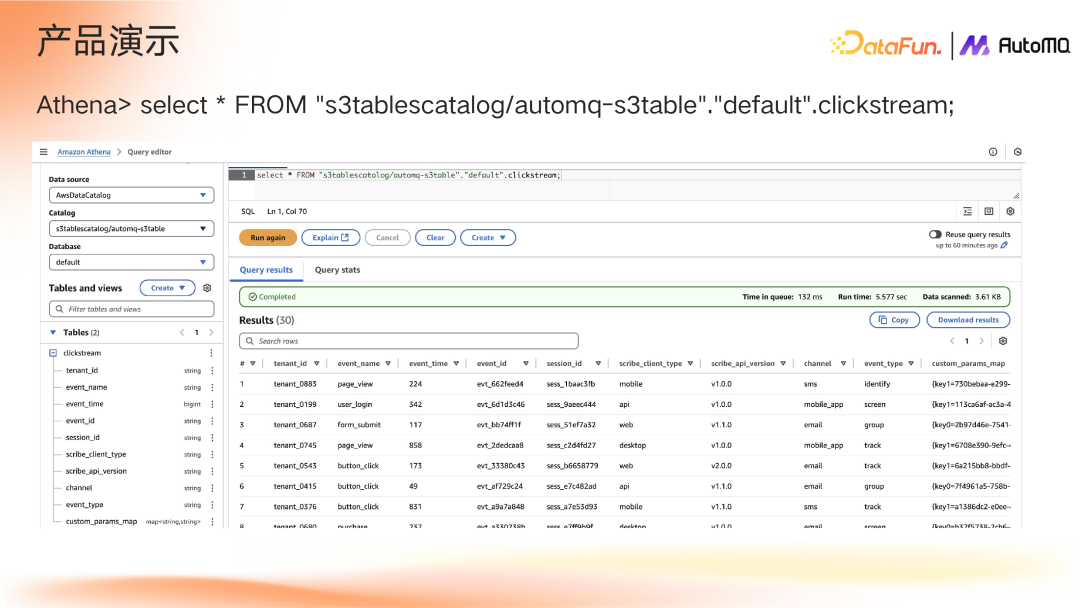
Task: Open the Database default dropdown
Action: (x=132, y=262)
